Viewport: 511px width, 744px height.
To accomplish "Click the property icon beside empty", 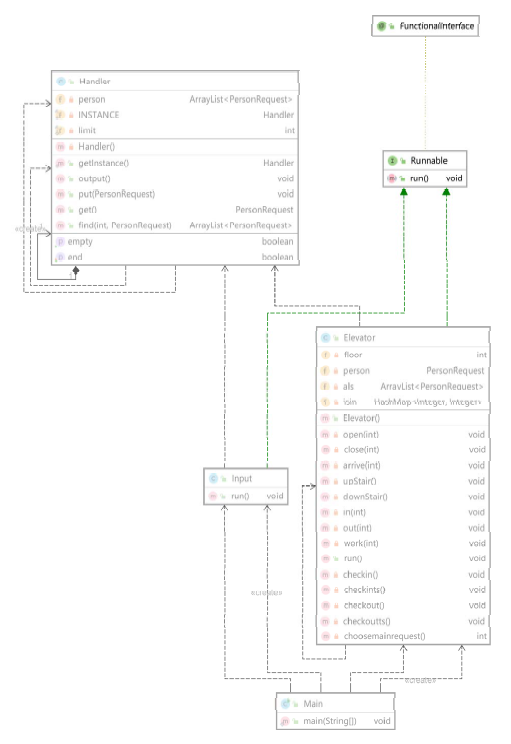I will (60, 242).
